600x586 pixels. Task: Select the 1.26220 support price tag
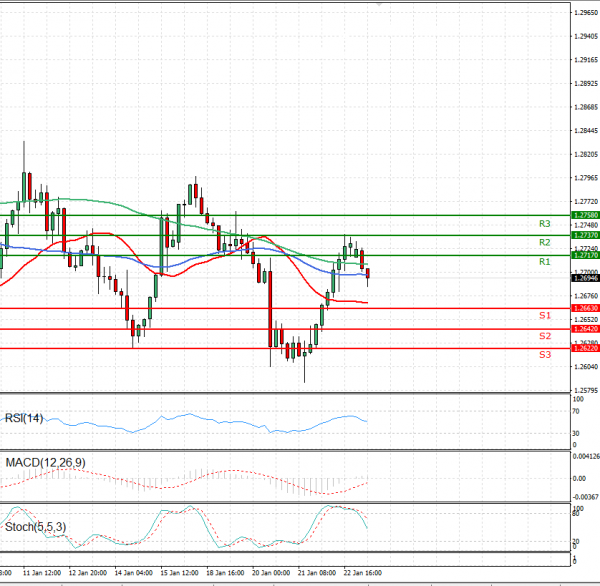tap(585, 348)
